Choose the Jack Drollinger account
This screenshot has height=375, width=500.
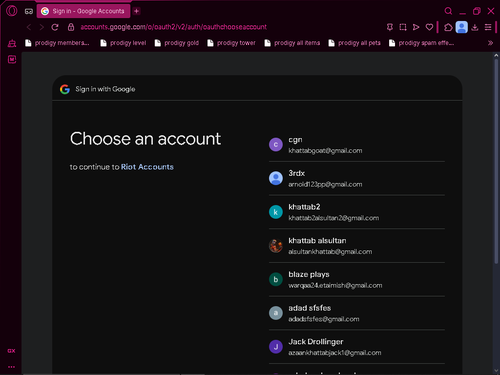pos(357,347)
